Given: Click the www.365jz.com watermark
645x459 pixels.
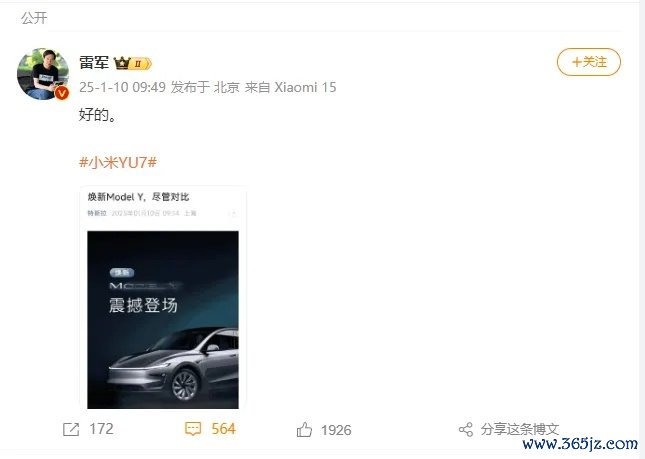Looking at the screenshot, I should tap(580, 444).
